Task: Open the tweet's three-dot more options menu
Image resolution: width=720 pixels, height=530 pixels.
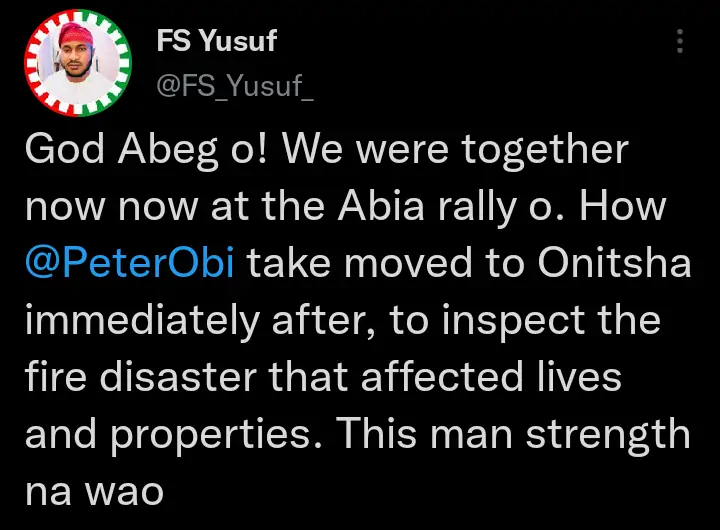Action: click(680, 42)
